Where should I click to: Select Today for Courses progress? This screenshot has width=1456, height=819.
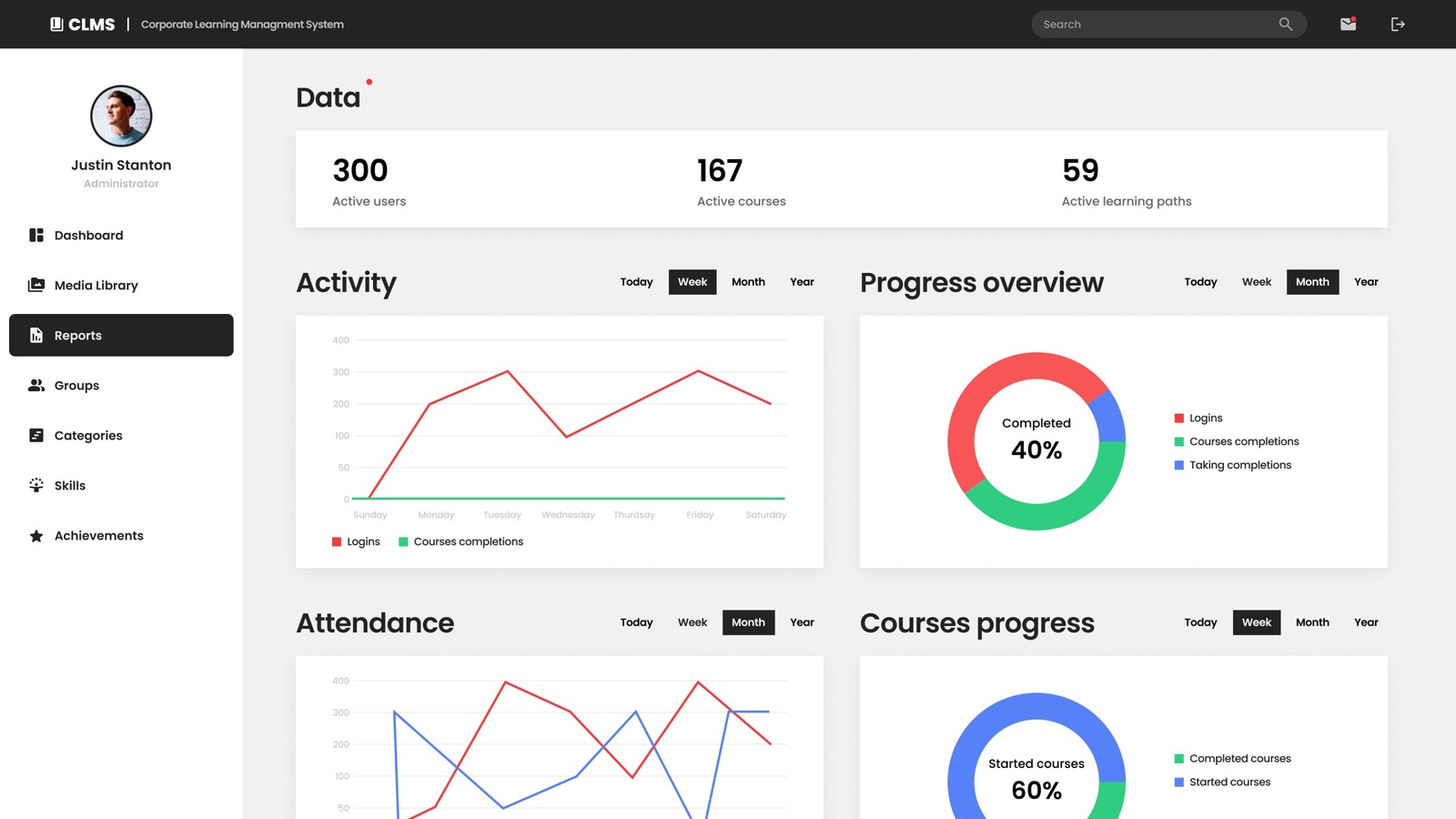coord(1200,622)
